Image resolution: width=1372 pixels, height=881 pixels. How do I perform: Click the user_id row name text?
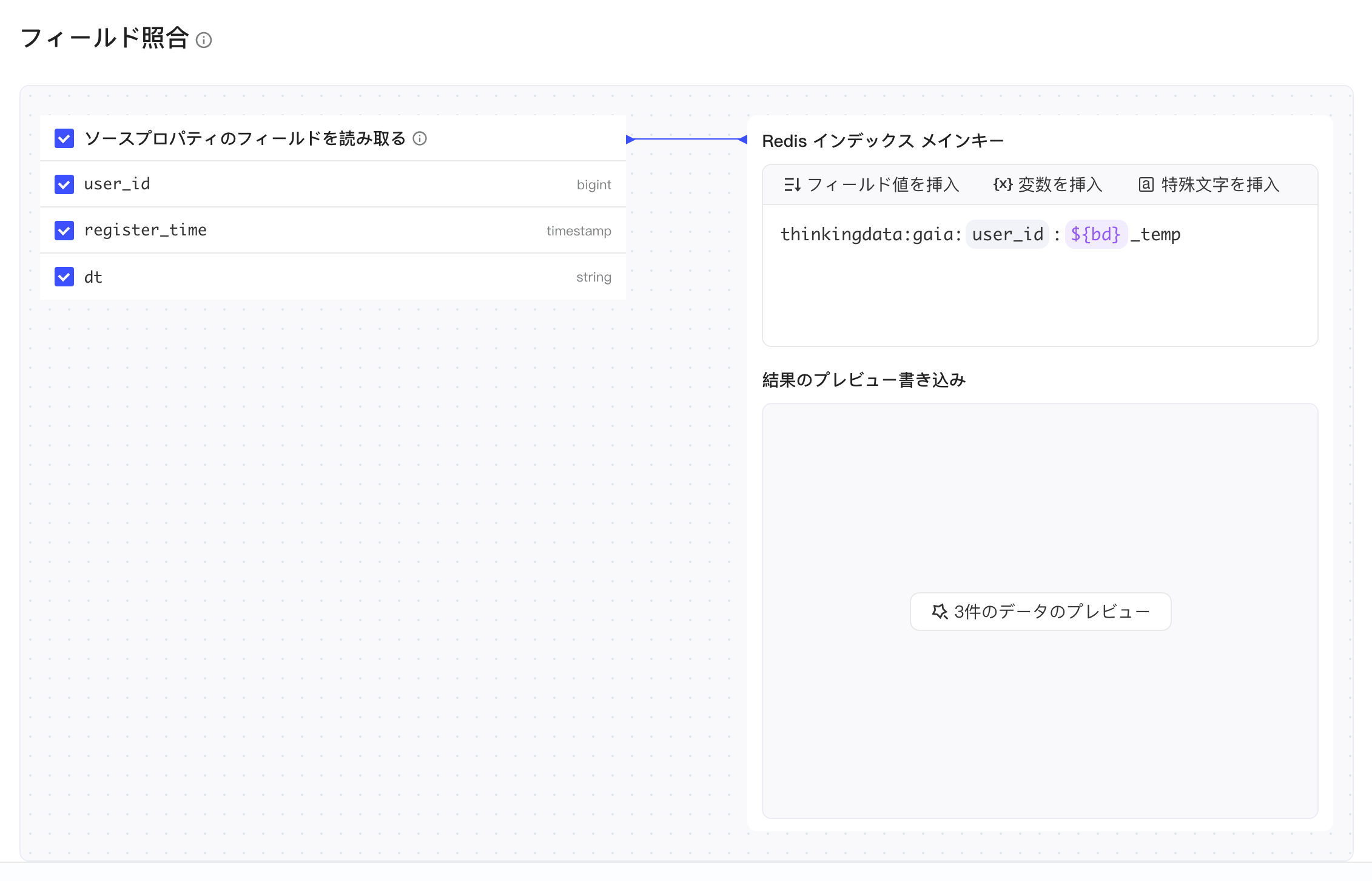pyautogui.click(x=117, y=184)
